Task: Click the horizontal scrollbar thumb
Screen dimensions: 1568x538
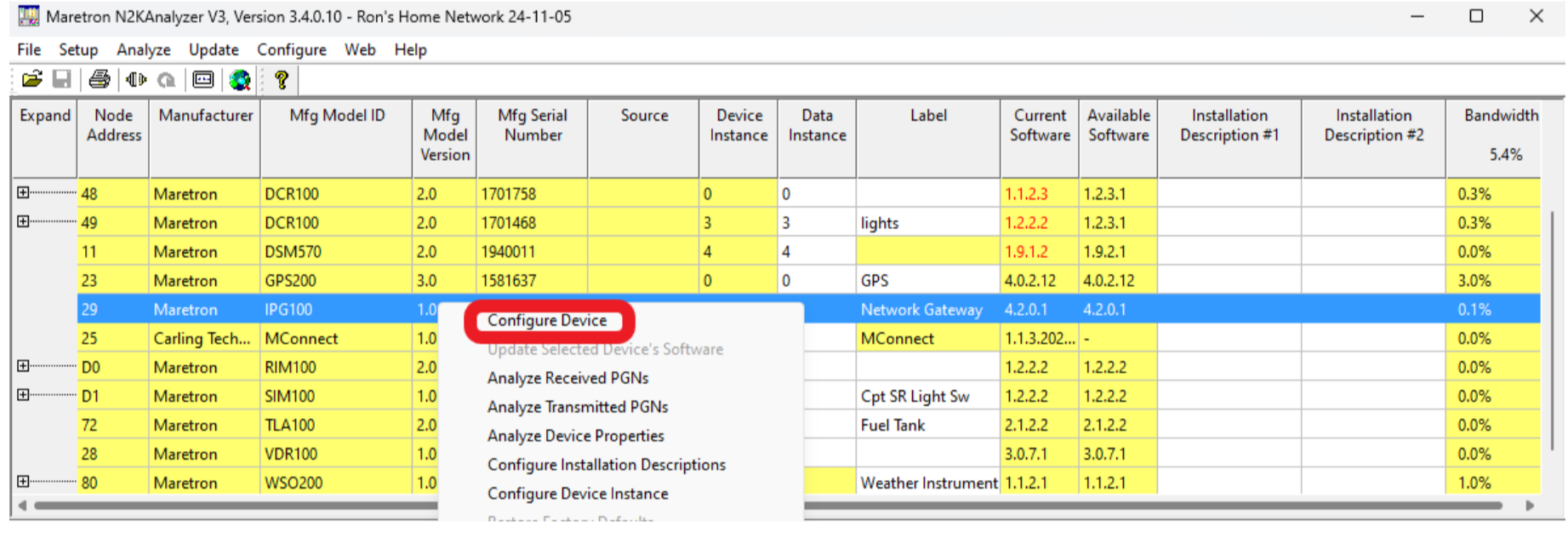Action: [768, 505]
